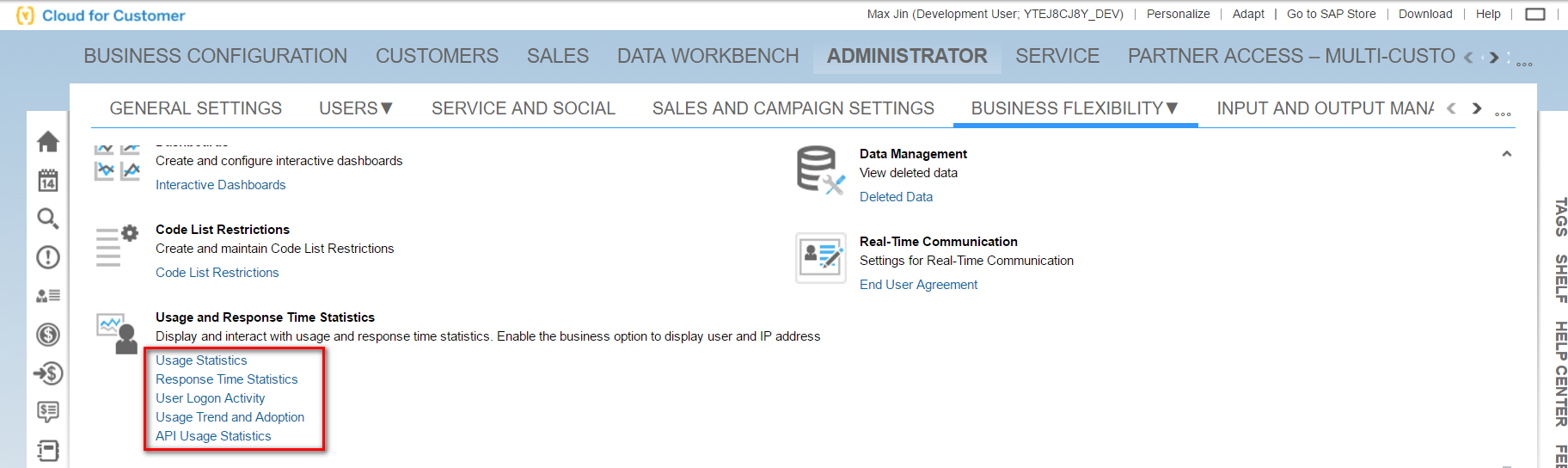The image size is (1568, 468).
Task: Click Personalize in the header
Action: (x=1178, y=14)
